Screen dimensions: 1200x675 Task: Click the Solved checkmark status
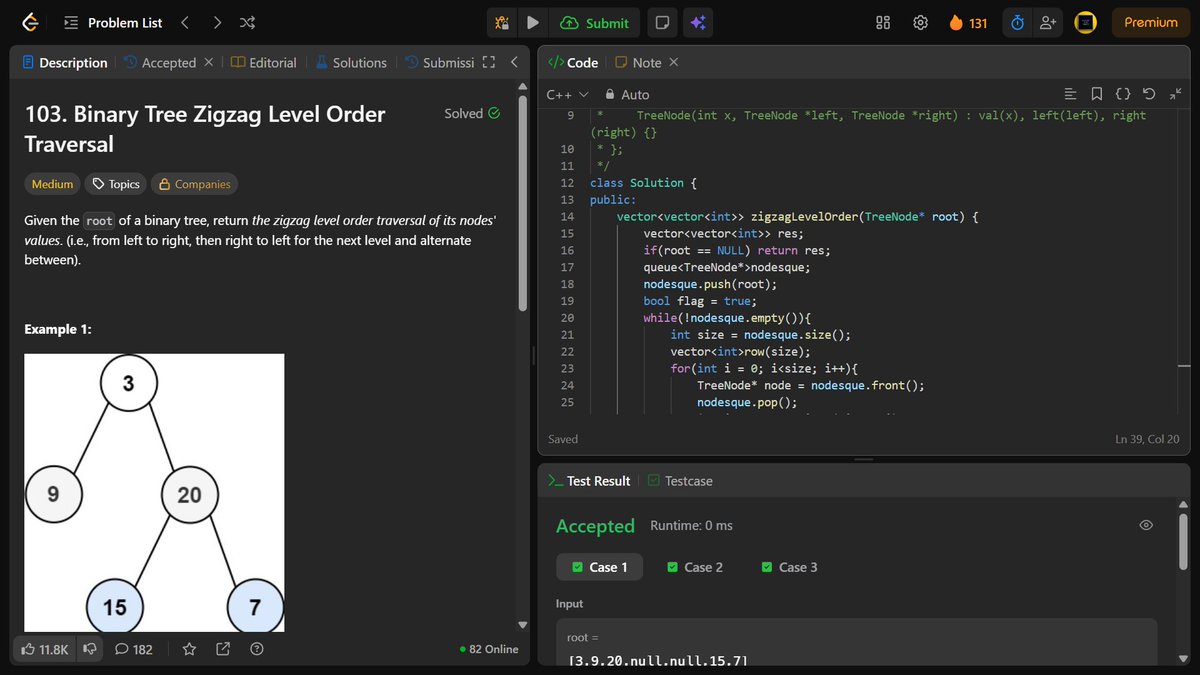pyautogui.click(x=472, y=113)
